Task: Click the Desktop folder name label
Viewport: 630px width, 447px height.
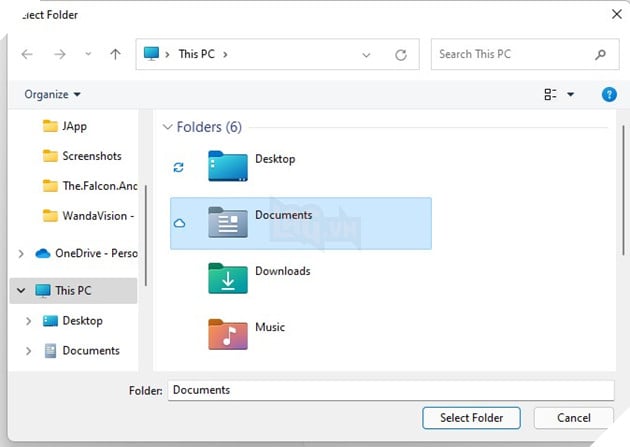Action: (x=275, y=159)
